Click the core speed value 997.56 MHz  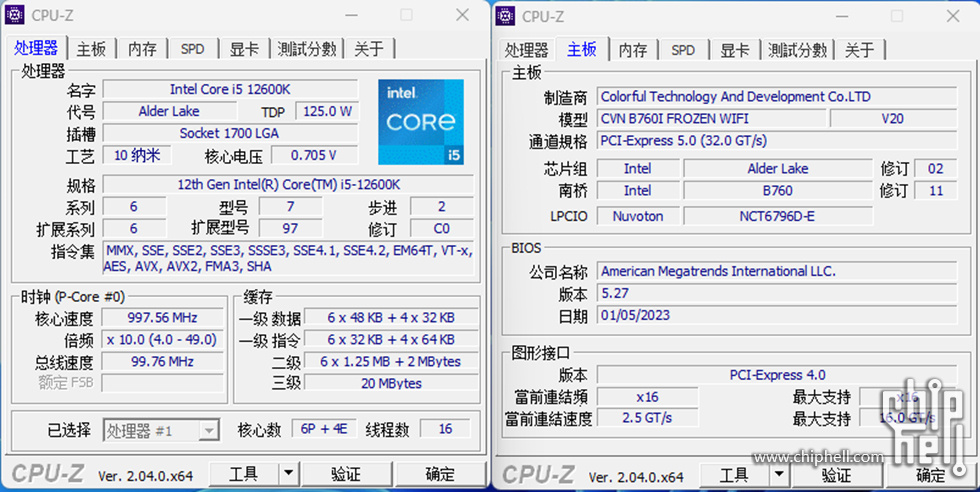[x=162, y=318]
